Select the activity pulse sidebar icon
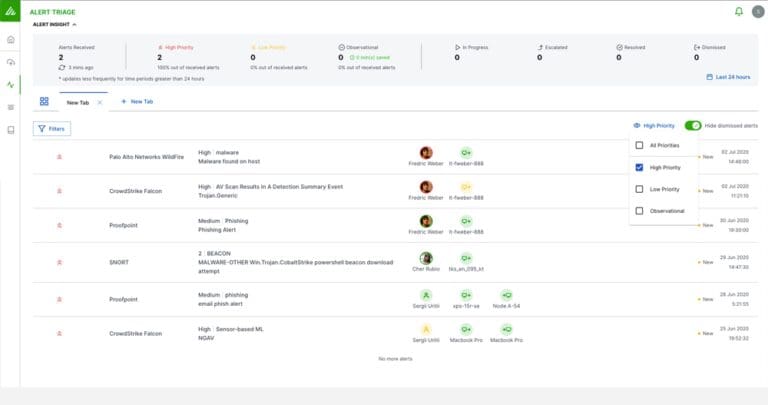The width and height of the screenshot is (768, 405). click(x=10, y=85)
